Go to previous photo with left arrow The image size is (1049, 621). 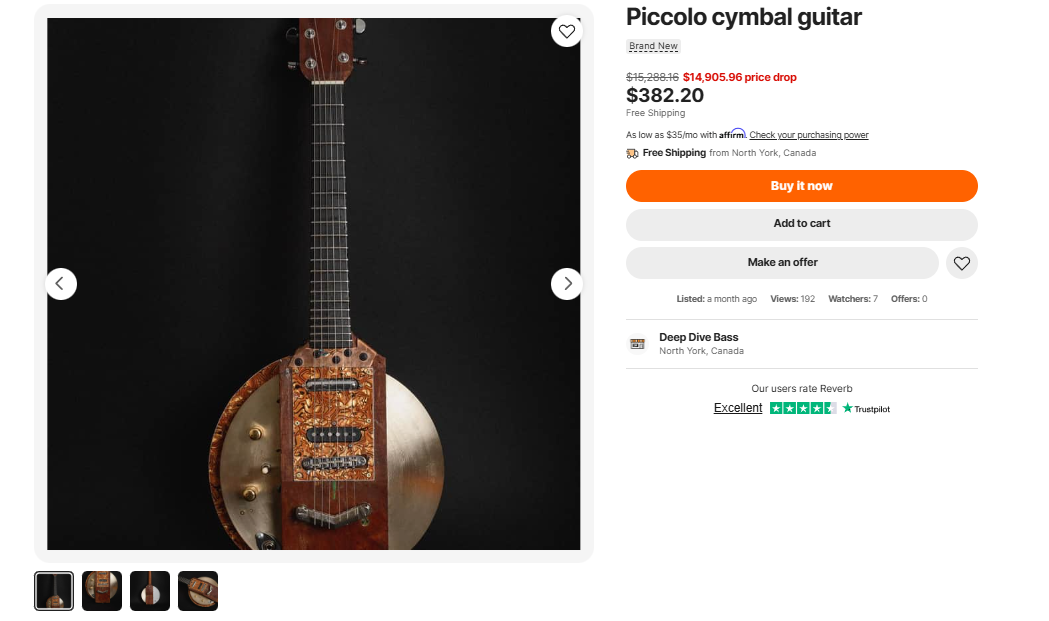pyautogui.click(x=61, y=284)
